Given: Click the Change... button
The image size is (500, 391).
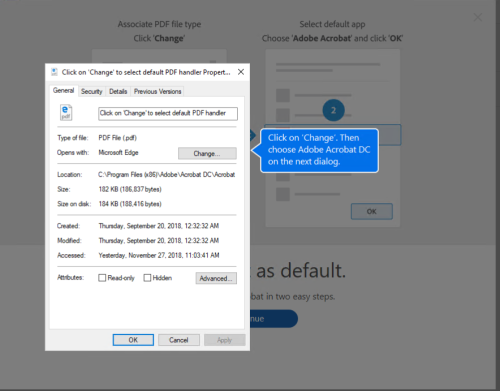Looking at the screenshot, I should tap(207, 153).
